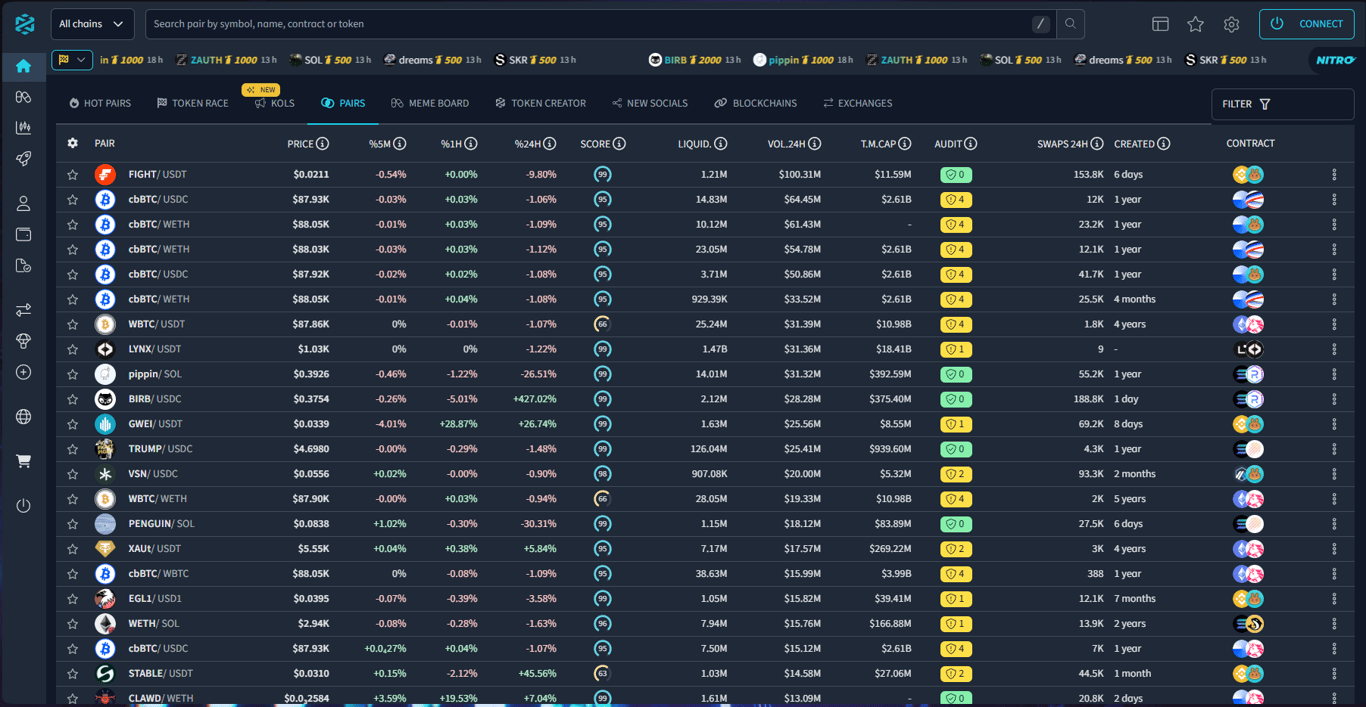Click the info icon next to SCORE
This screenshot has width=1366, height=707.
tap(619, 144)
